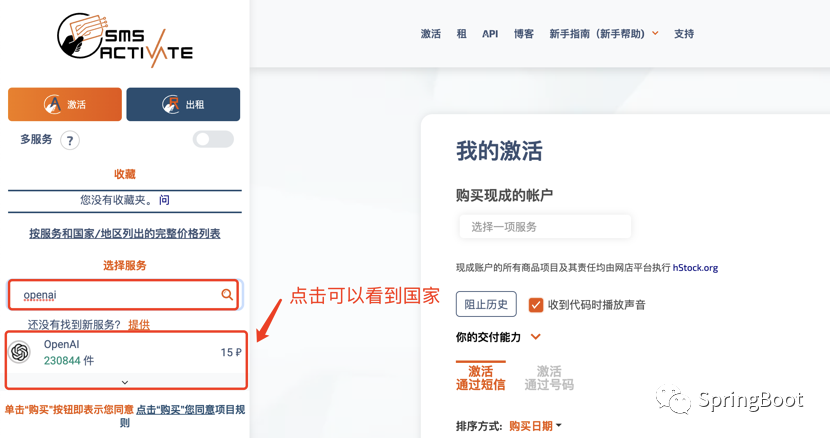830x438 pixels.
Task: Expand the 你的交付能力 chevron
Action: (x=536, y=337)
